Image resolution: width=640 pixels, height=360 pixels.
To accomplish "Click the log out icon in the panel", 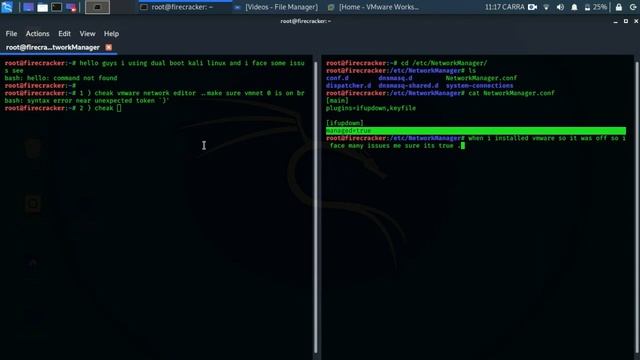I will pos(633,7).
